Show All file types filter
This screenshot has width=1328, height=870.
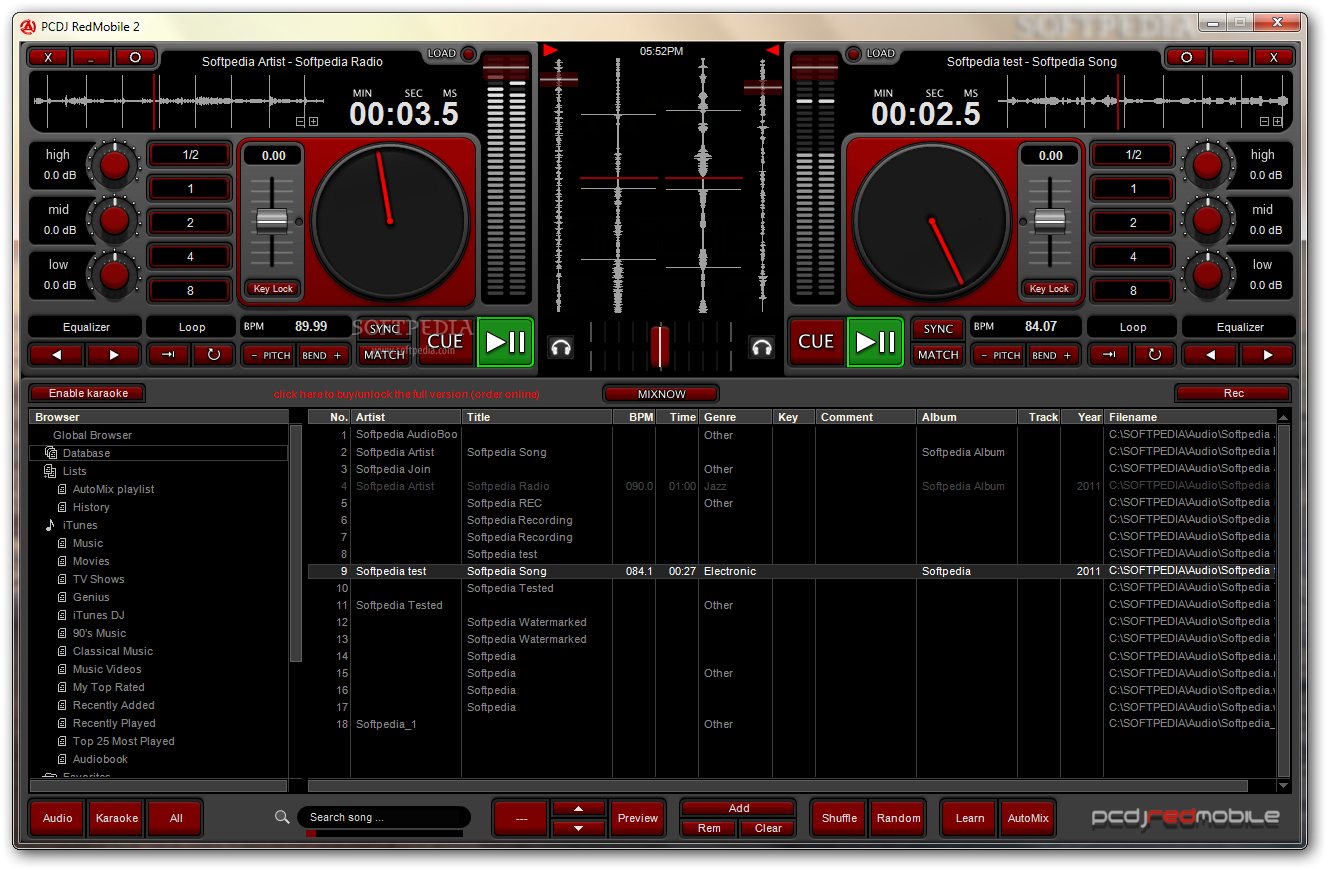pyautogui.click(x=176, y=818)
